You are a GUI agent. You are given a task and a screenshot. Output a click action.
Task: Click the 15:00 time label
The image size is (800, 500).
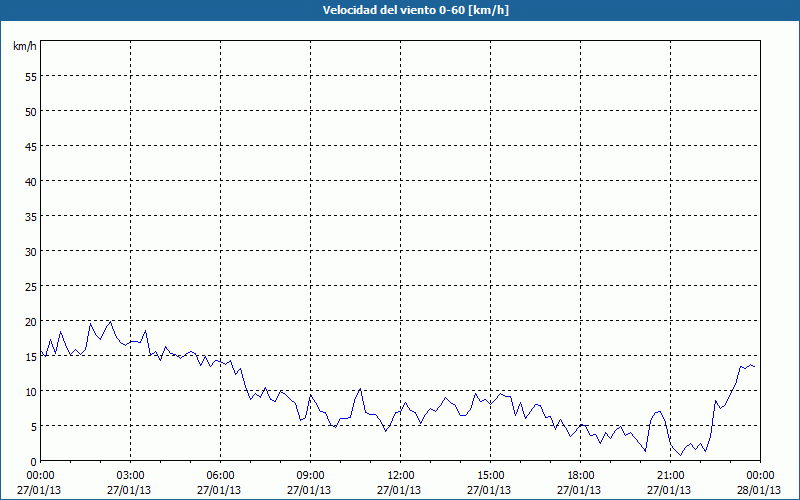point(491,476)
